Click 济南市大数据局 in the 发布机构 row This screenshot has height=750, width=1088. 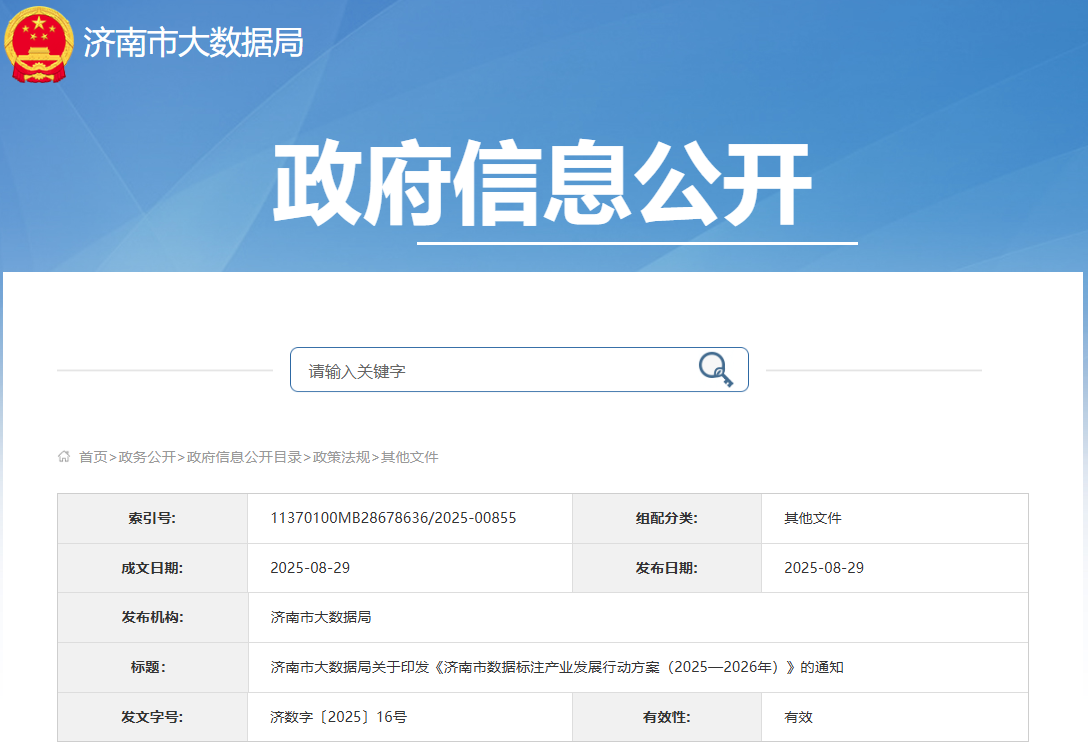coord(321,617)
